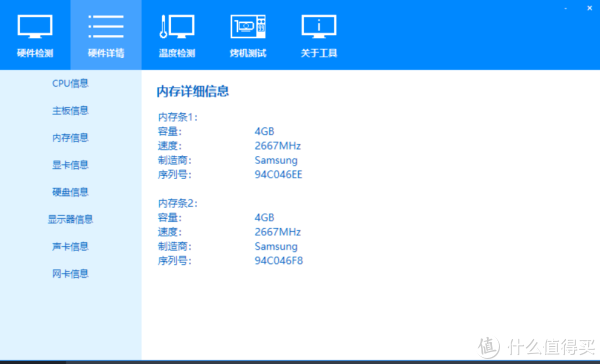The image size is (600, 364).
Task: Select the 硬件详情 list icon
Action: point(106,26)
